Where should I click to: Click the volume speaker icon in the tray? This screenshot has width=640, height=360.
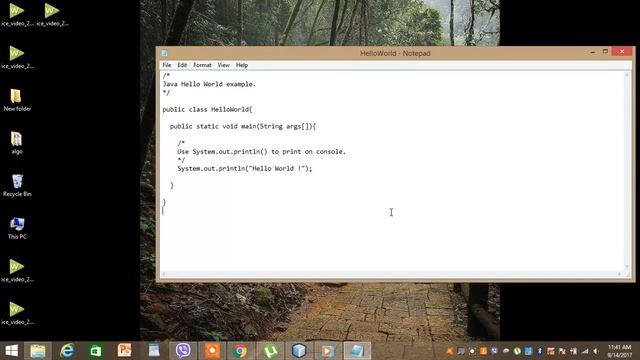point(596,351)
